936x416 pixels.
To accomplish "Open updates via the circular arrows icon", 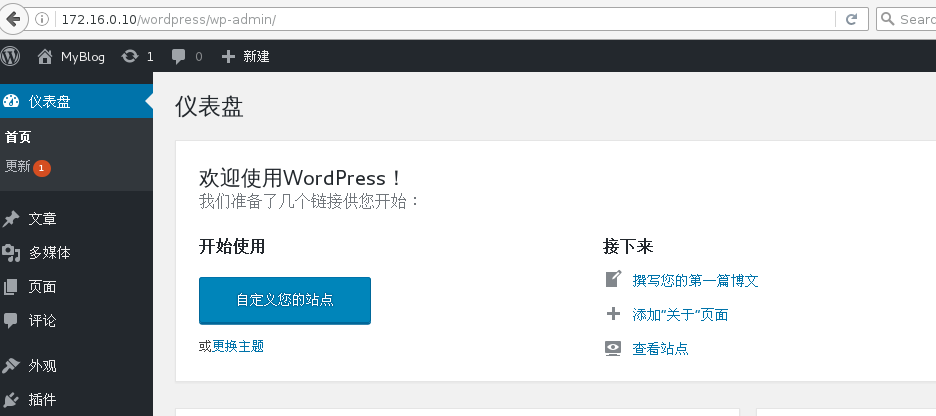I will 130,56.
